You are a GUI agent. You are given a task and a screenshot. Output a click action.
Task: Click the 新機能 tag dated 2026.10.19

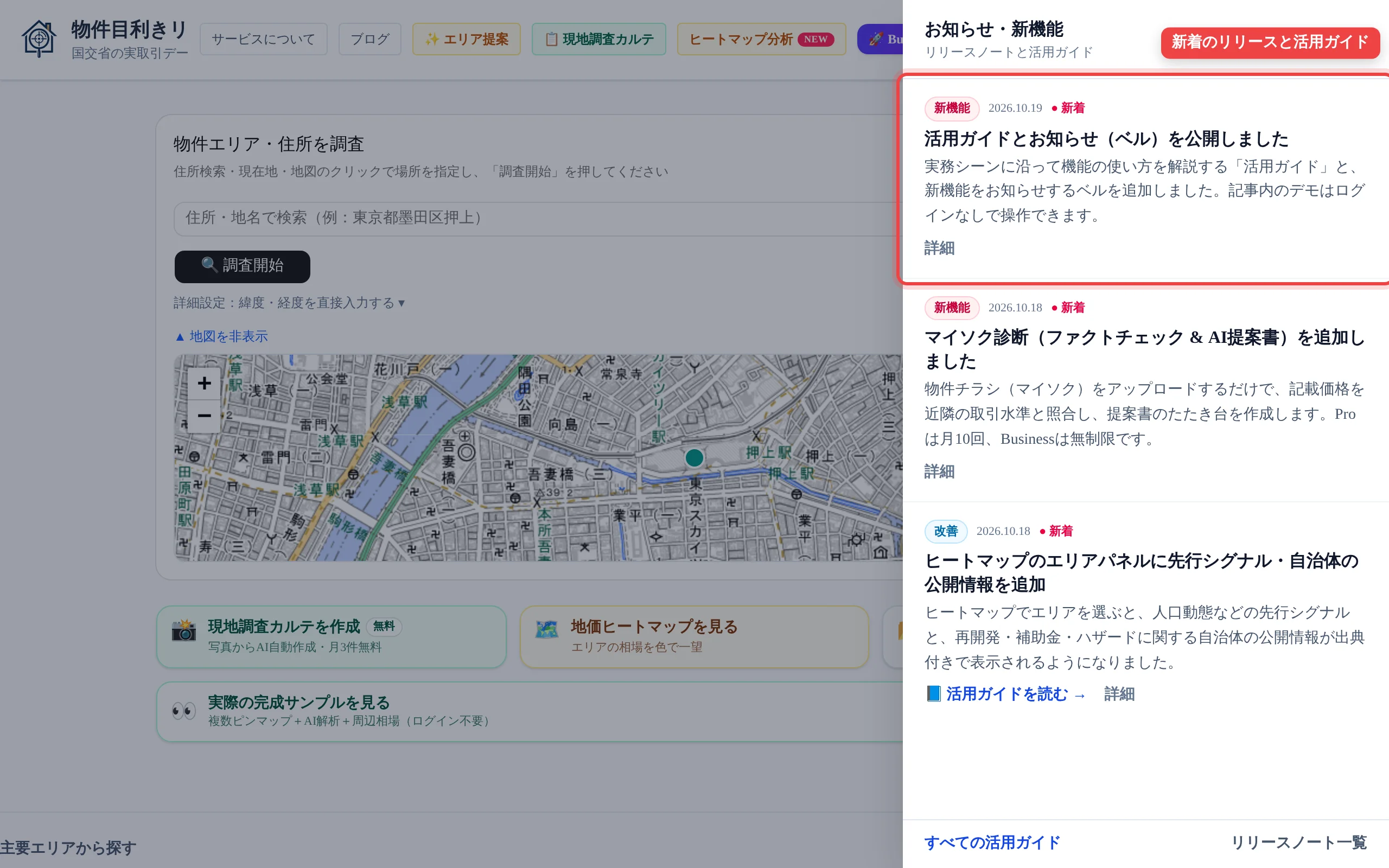click(952, 108)
